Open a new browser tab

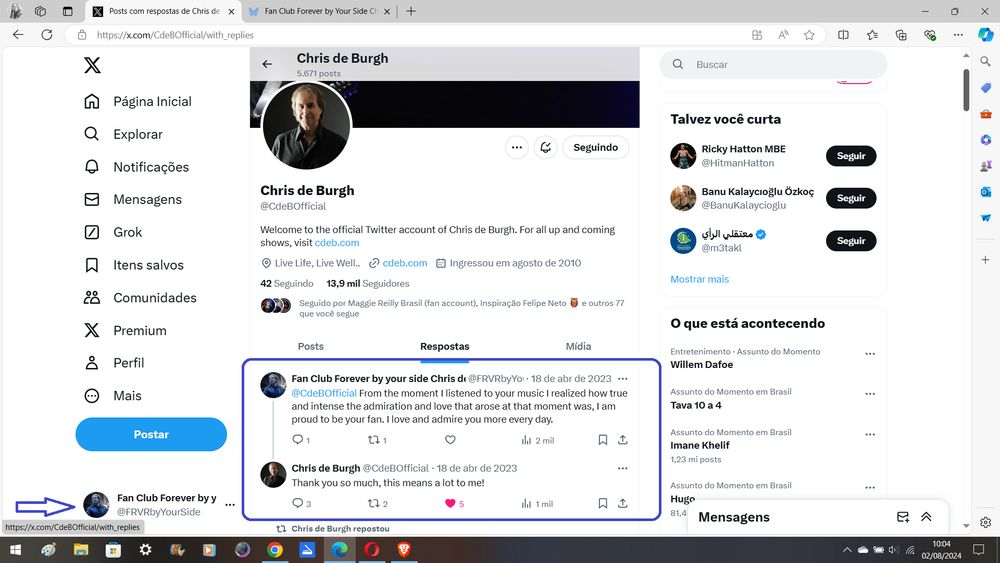(x=411, y=11)
